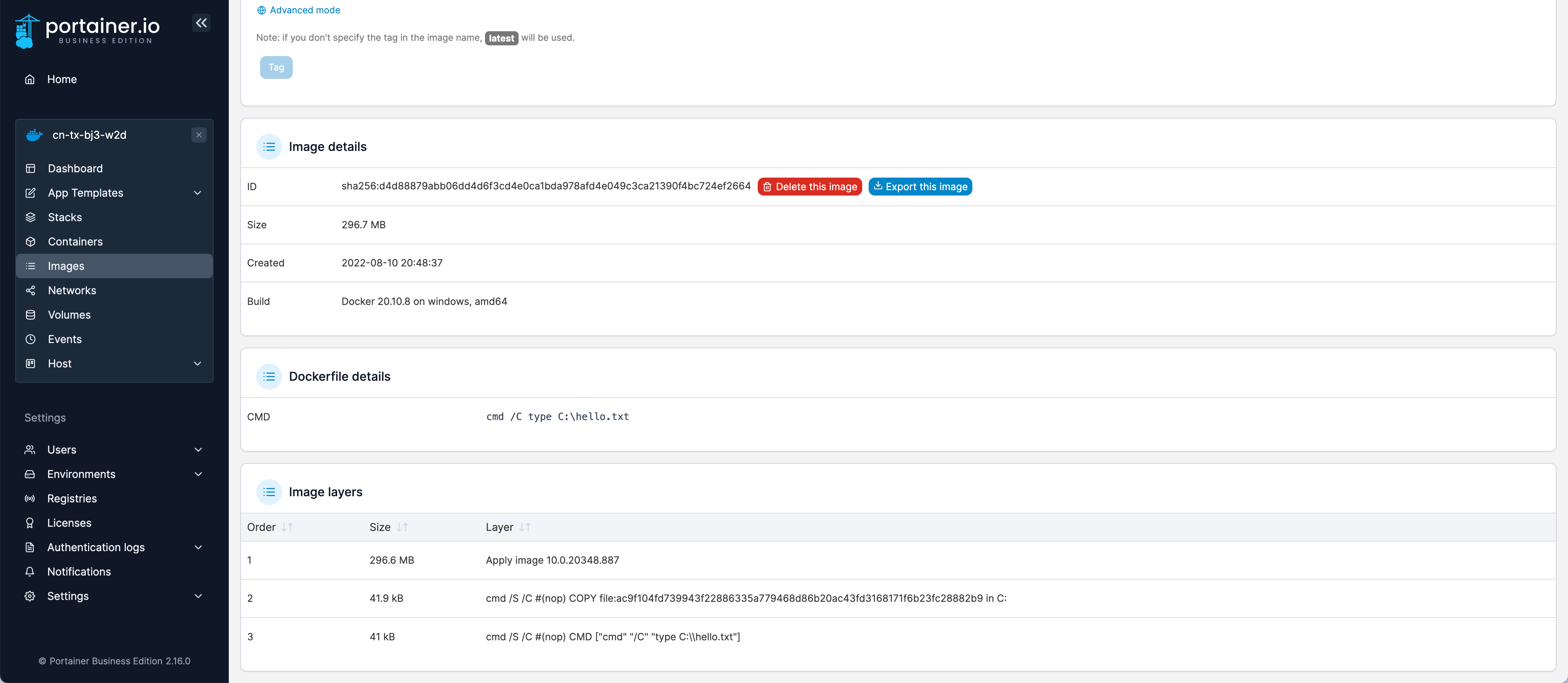This screenshot has width=1568, height=683.
Task: Click layer 3 CMD command text
Action: [x=613, y=636]
